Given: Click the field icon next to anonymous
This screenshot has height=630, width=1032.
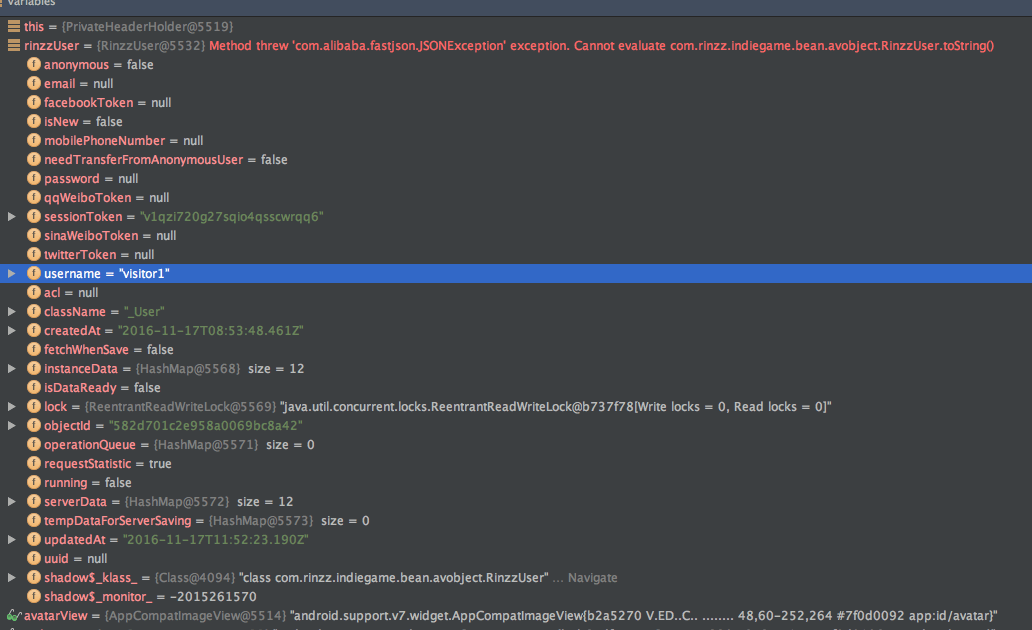Looking at the screenshot, I should coord(34,65).
